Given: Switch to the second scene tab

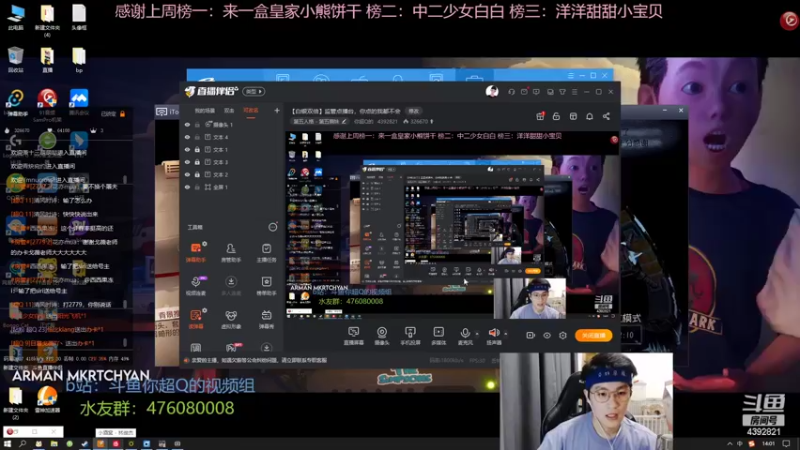Looking at the screenshot, I should [229, 111].
